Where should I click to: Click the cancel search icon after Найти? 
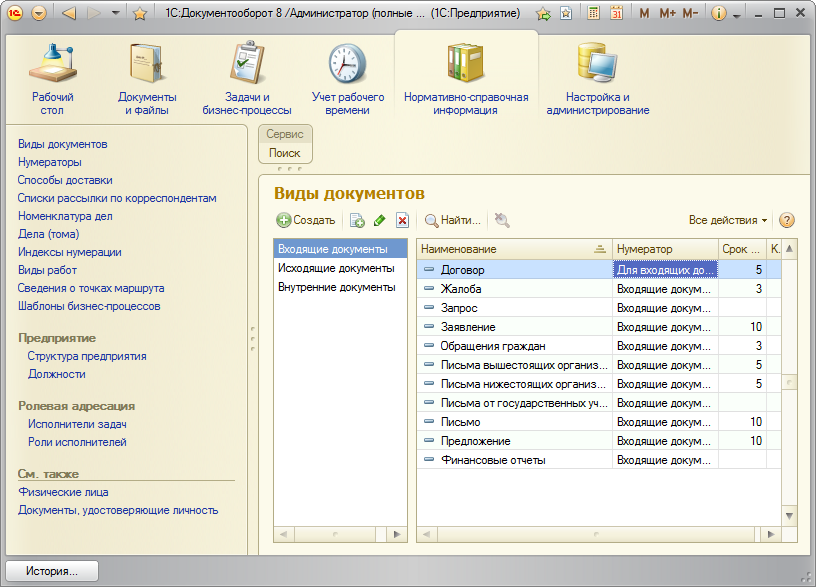tap(502, 220)
